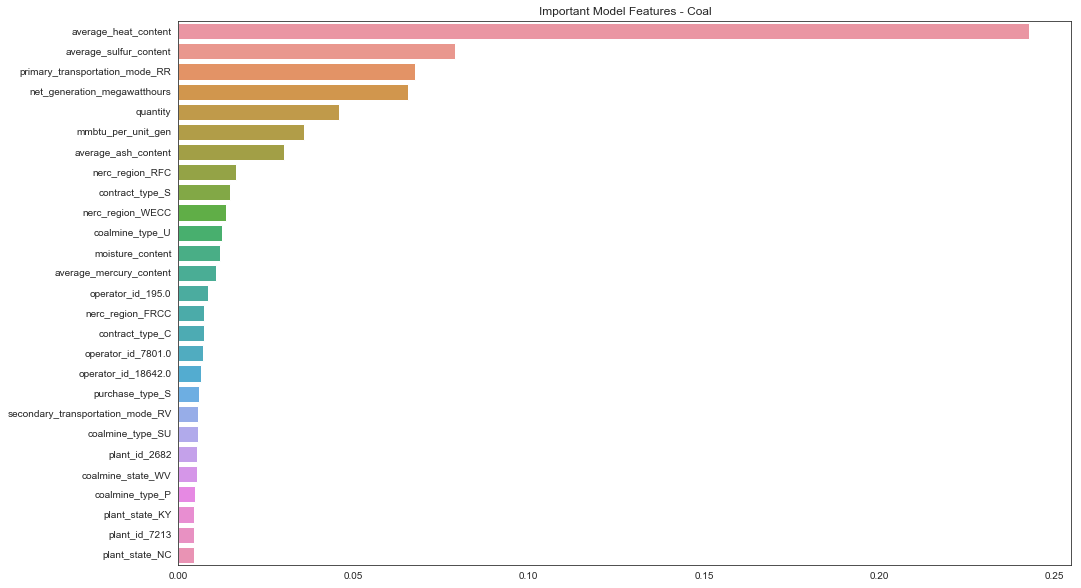Image resolution: width=1081 pixels, height=588 pixels.
Task: Click the secondary_transportation_mode_RV bar
Action: click(x=188, y=414)
